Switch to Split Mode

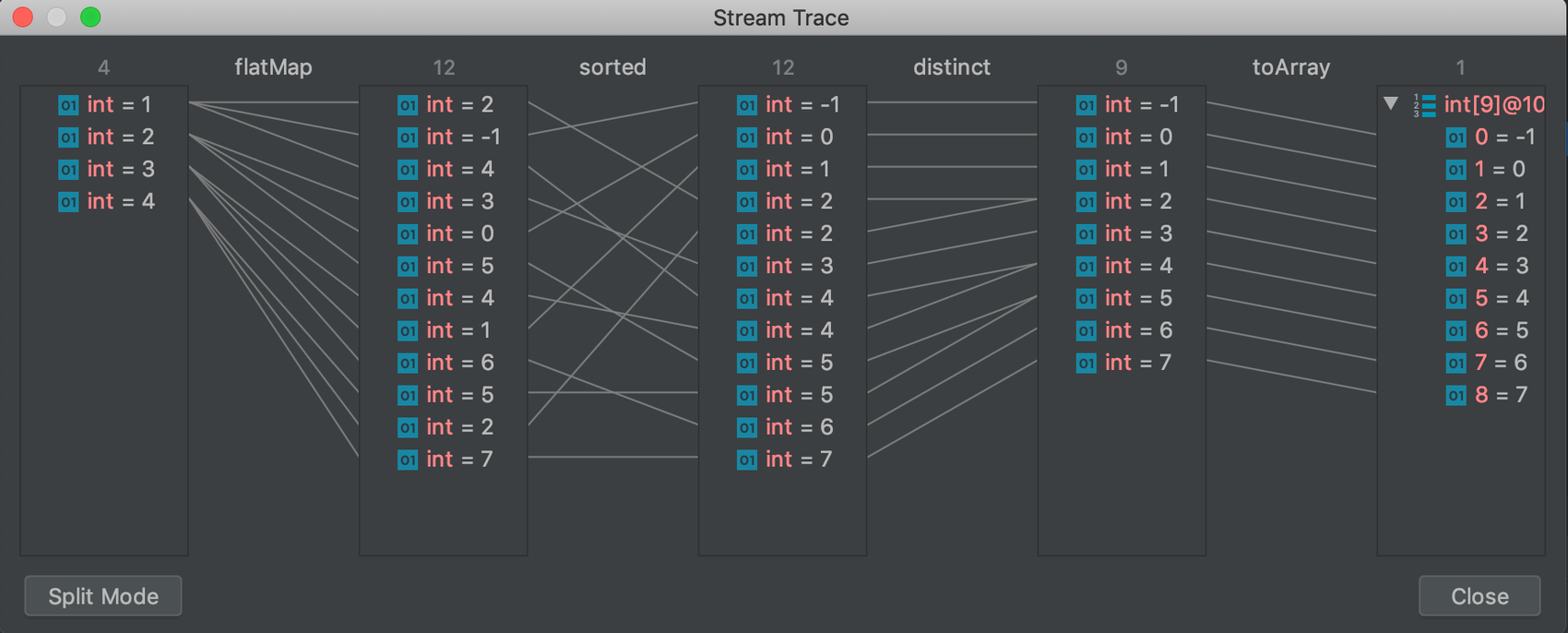tap(103, 596)
